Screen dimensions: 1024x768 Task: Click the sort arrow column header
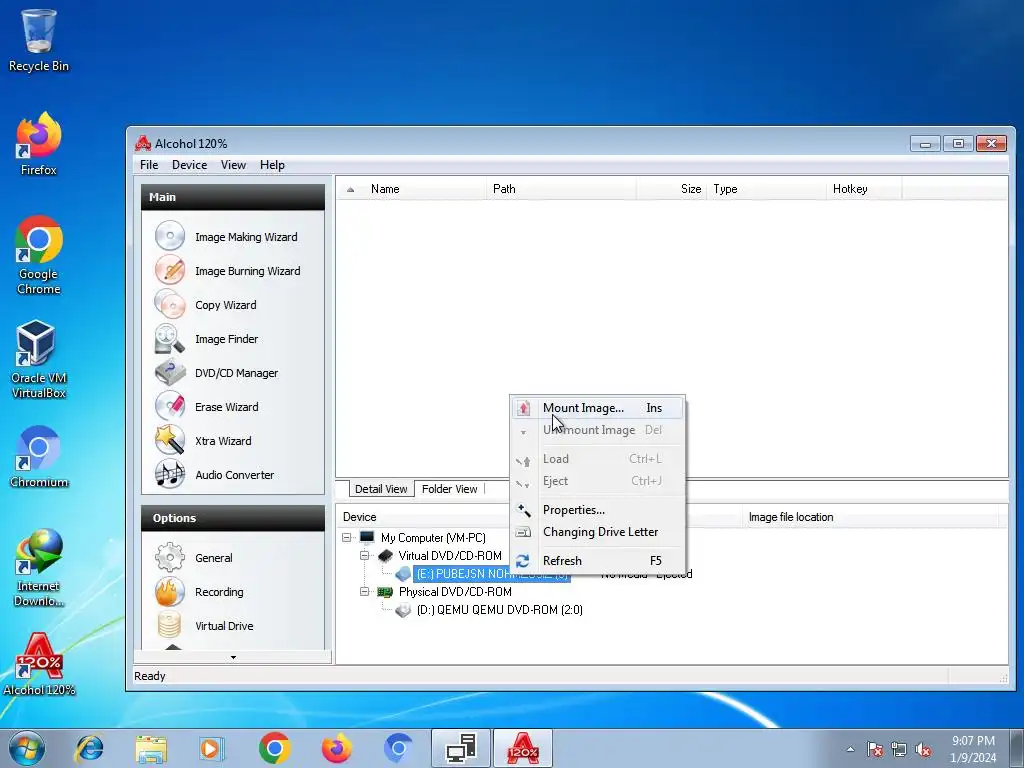click(x=351, y=189)
